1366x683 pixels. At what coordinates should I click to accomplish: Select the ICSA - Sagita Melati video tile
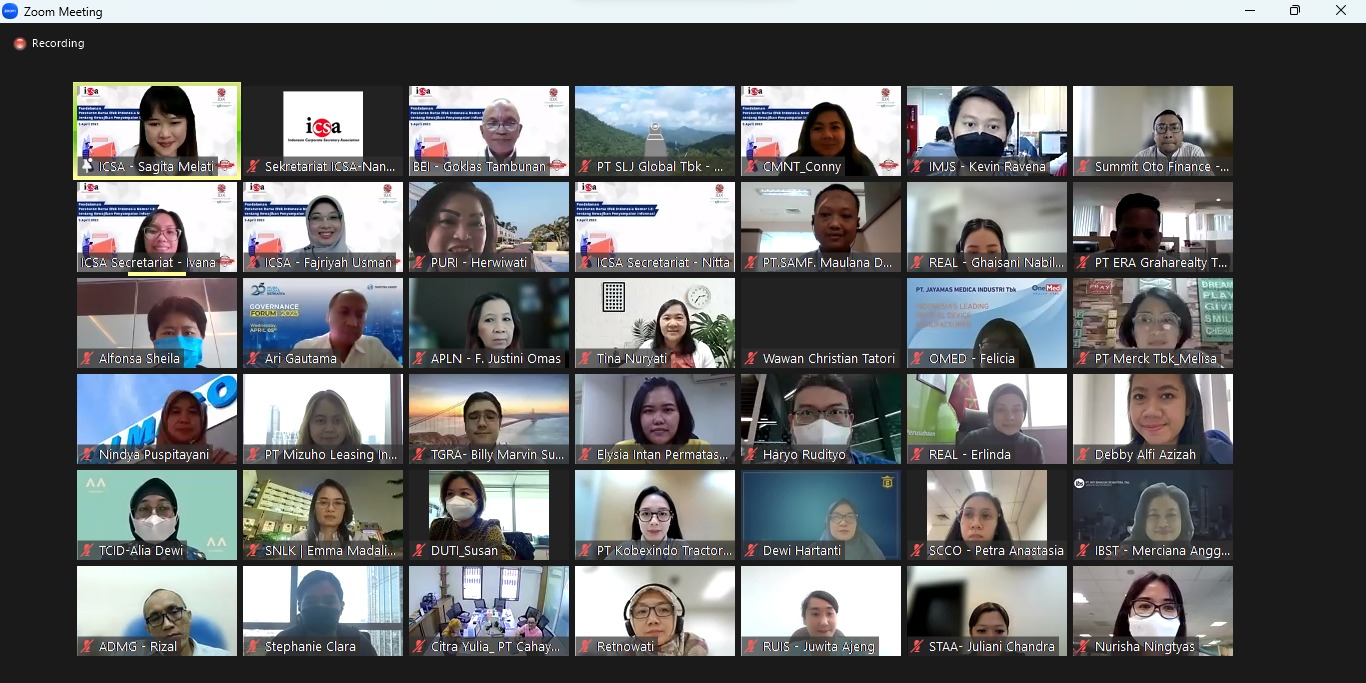coord(157,125)
